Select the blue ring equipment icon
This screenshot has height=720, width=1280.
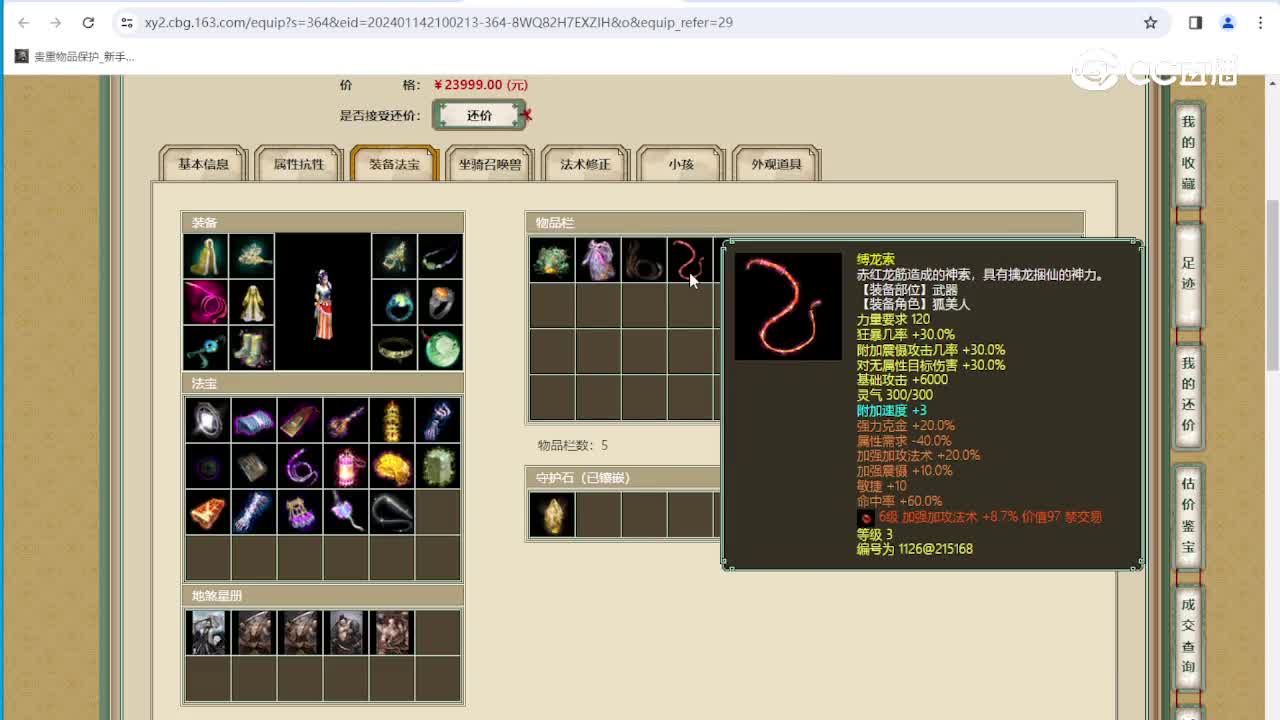(394, 302)
